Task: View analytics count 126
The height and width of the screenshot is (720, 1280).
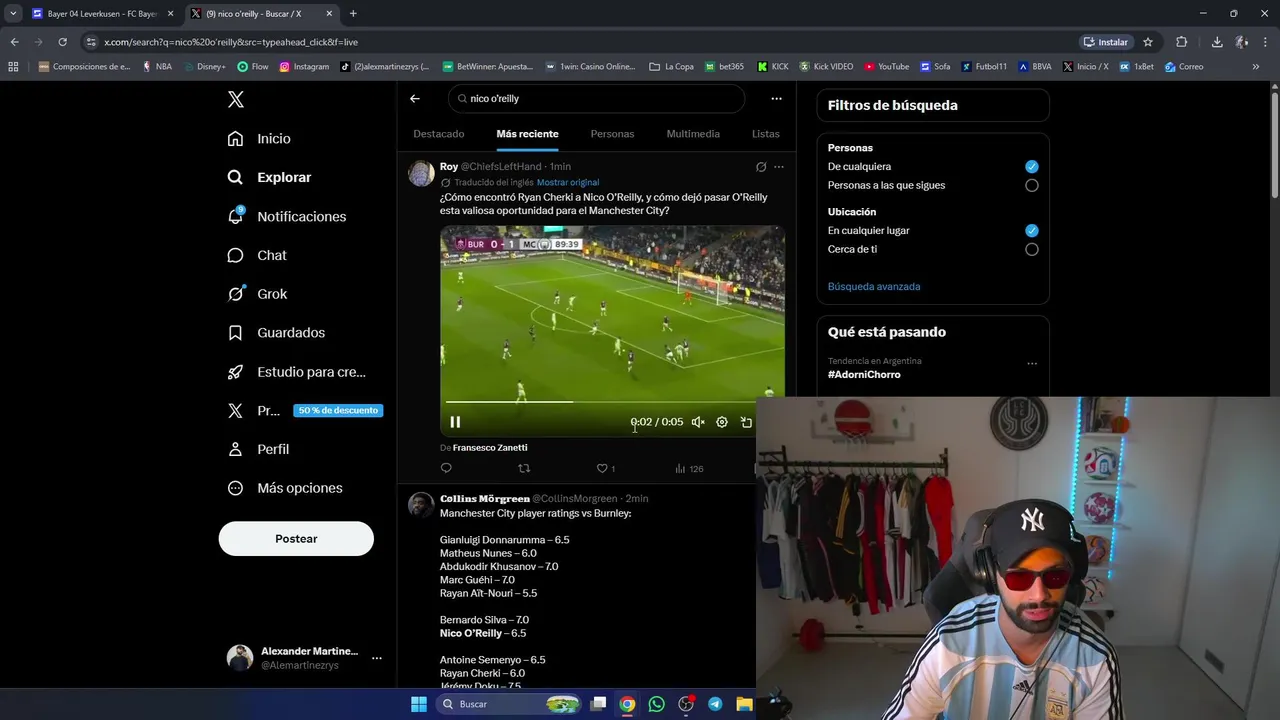Action: (689, 468)
